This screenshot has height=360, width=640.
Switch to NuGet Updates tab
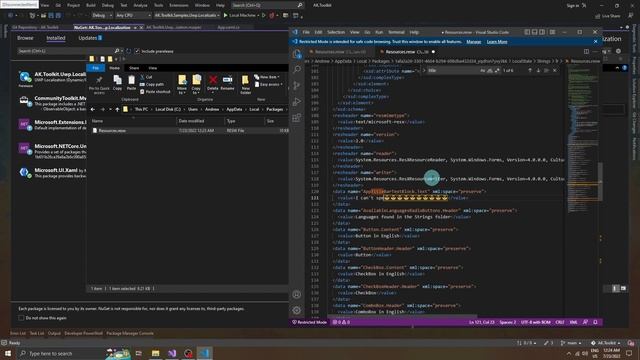(90, 38)
